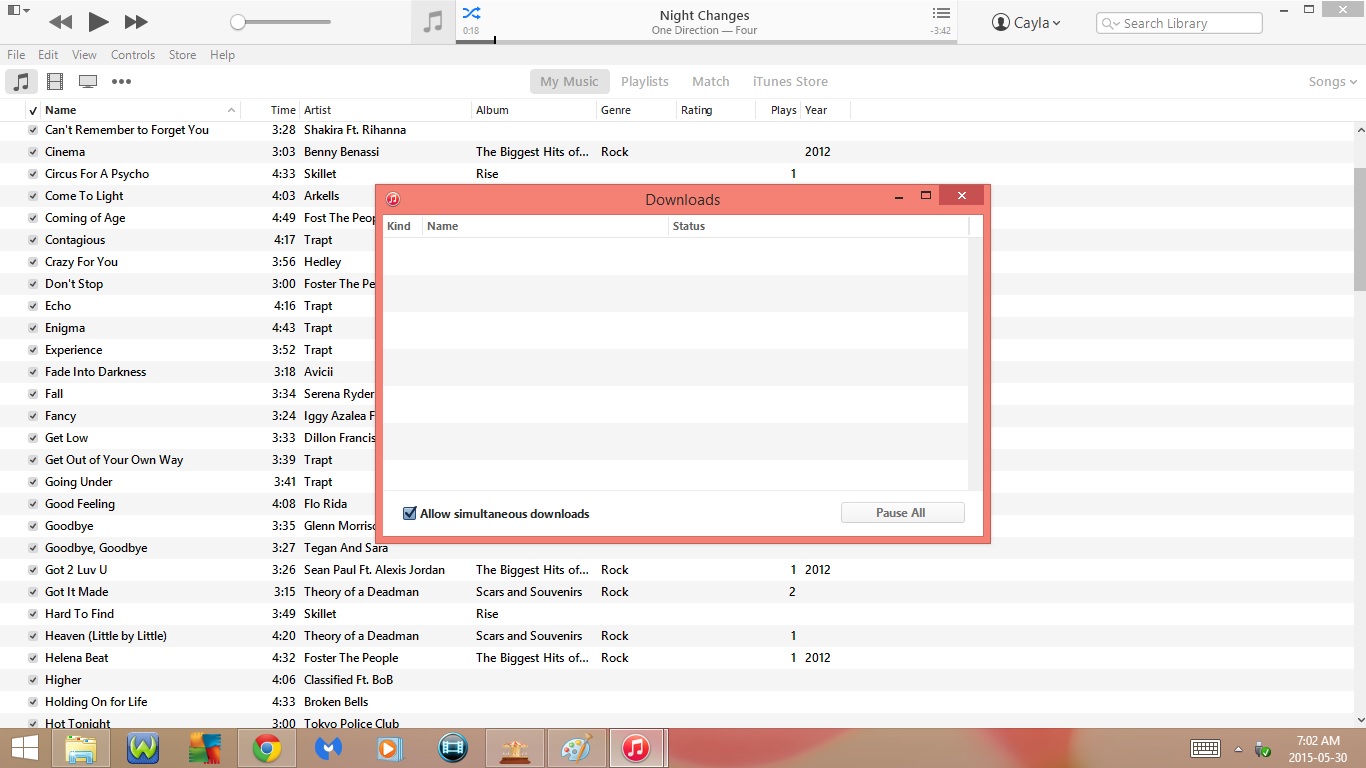Uncheck the song Good Feeling
The width and height of the screenshot is (1366, 768).
(33, 504)
